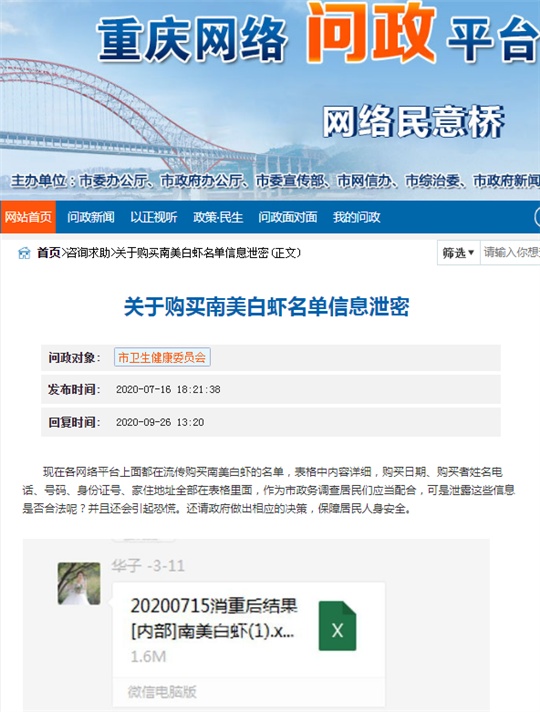Open 问政面对面 navigation item

pyautogui.click(x=288, y=217)
